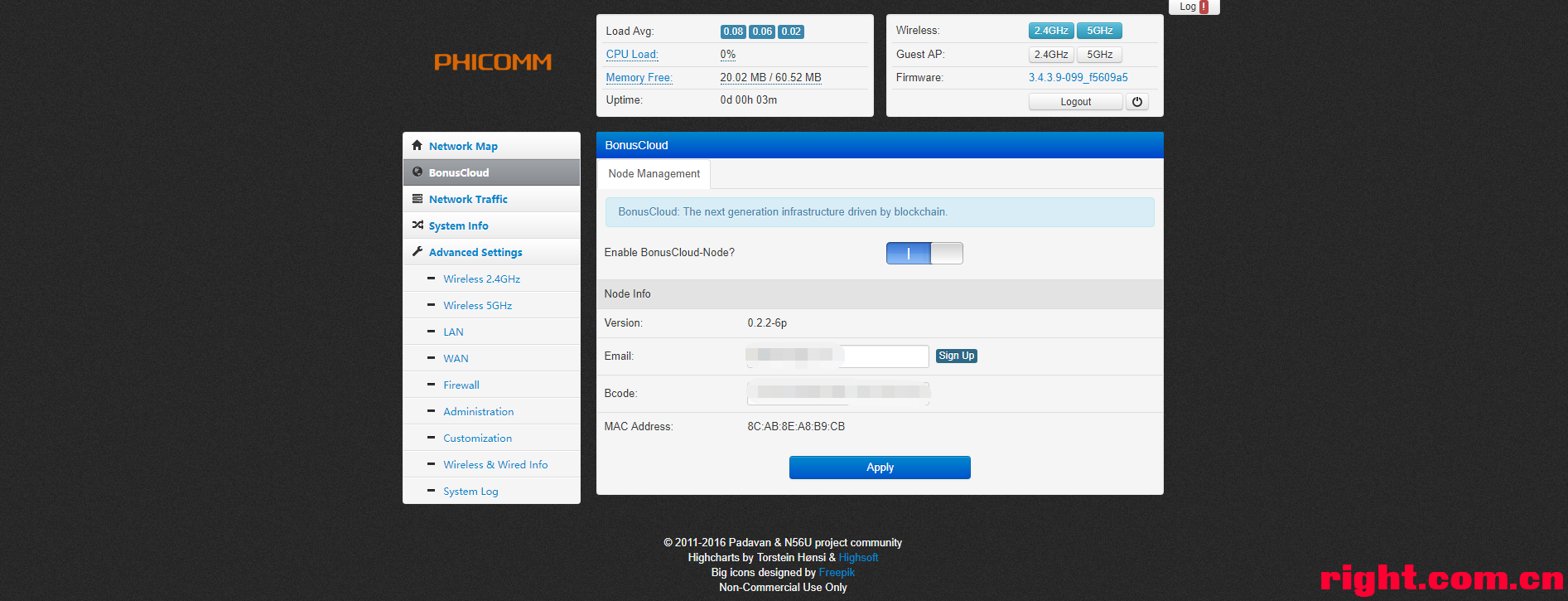Image resolution: width=1568 pixels, height=601 pixels.
Task: Open the Advanced Settings section
Action: (491, 252)
